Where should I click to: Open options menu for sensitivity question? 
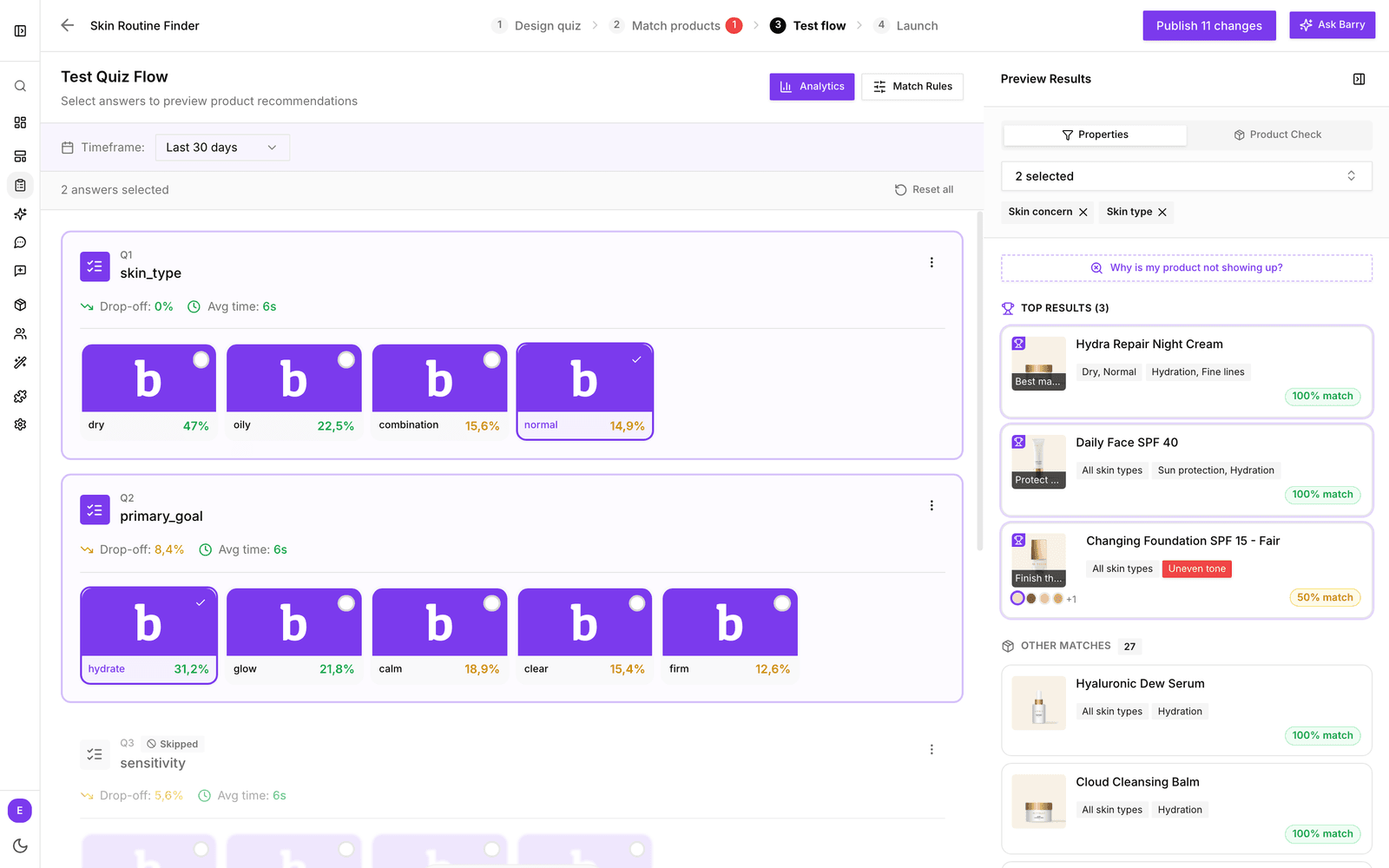pos(931,749)
